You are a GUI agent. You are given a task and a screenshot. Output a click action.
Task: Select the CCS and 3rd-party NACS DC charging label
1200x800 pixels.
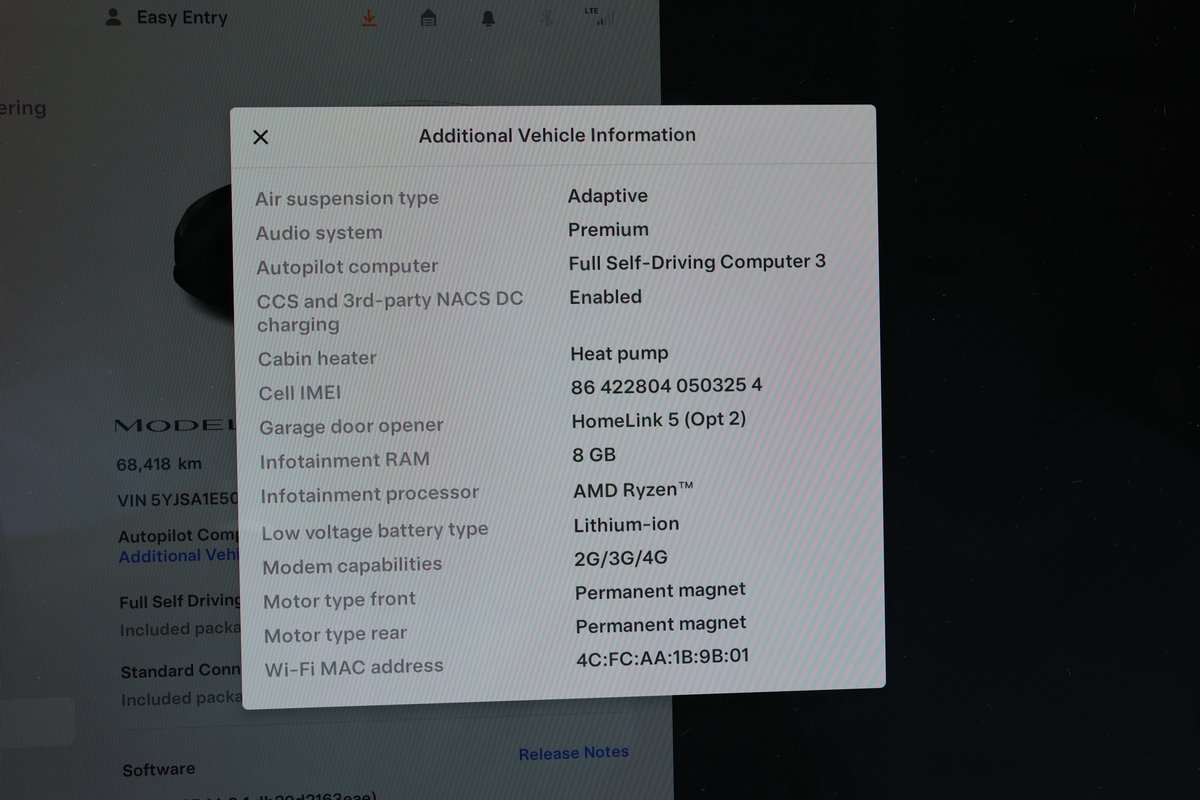(390, 311)
